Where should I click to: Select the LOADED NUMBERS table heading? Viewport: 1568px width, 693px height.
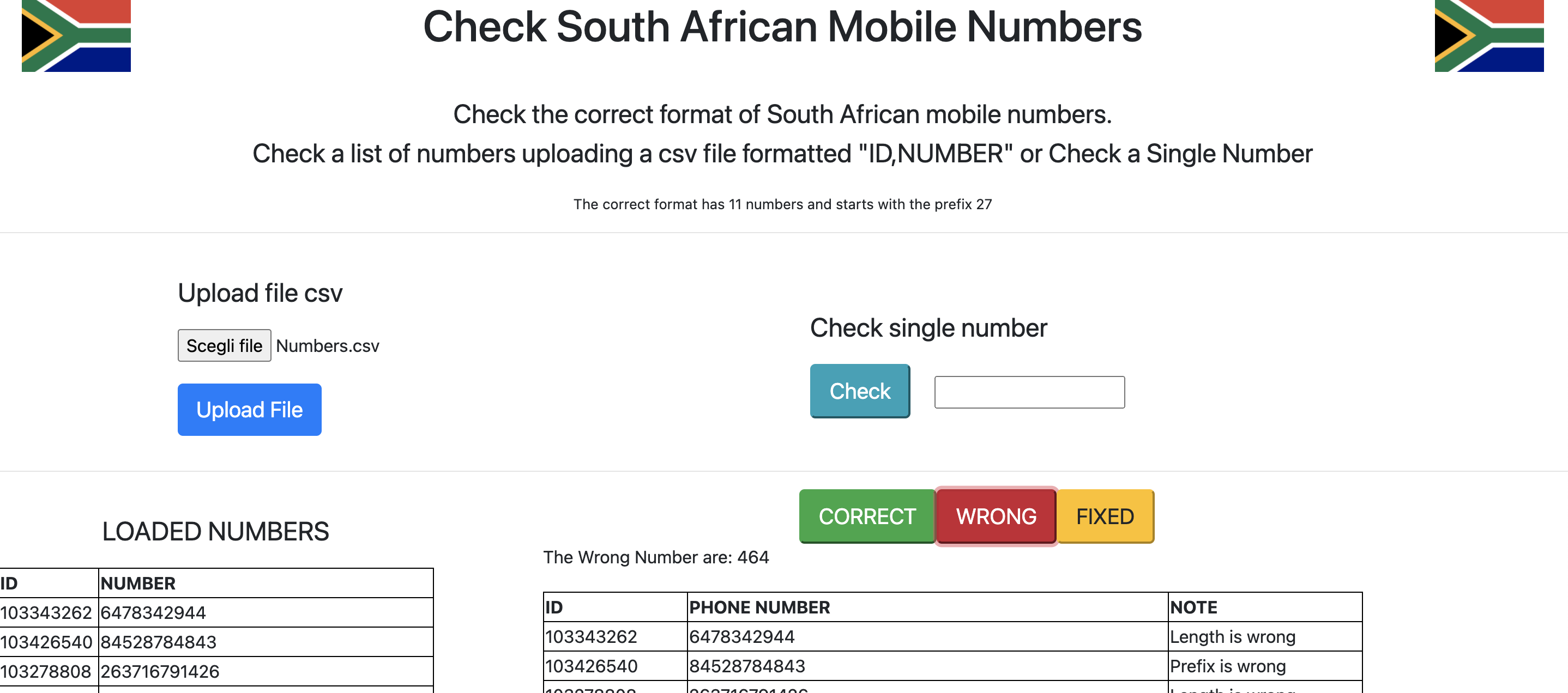pos(216,531)
